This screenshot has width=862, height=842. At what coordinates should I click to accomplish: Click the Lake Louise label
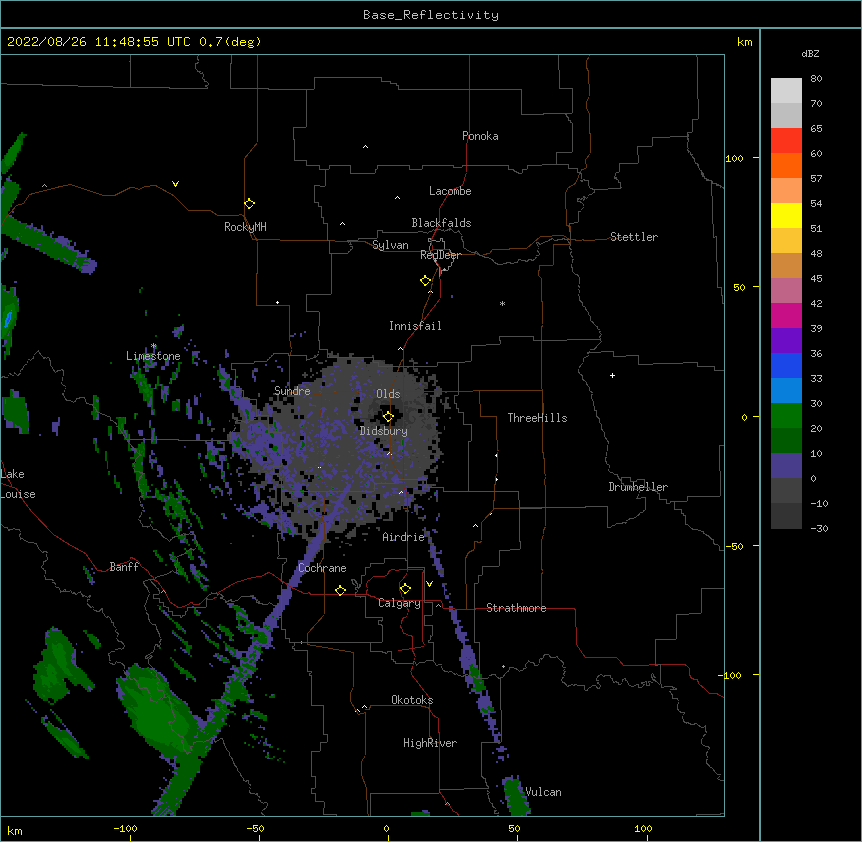point(18,484)
